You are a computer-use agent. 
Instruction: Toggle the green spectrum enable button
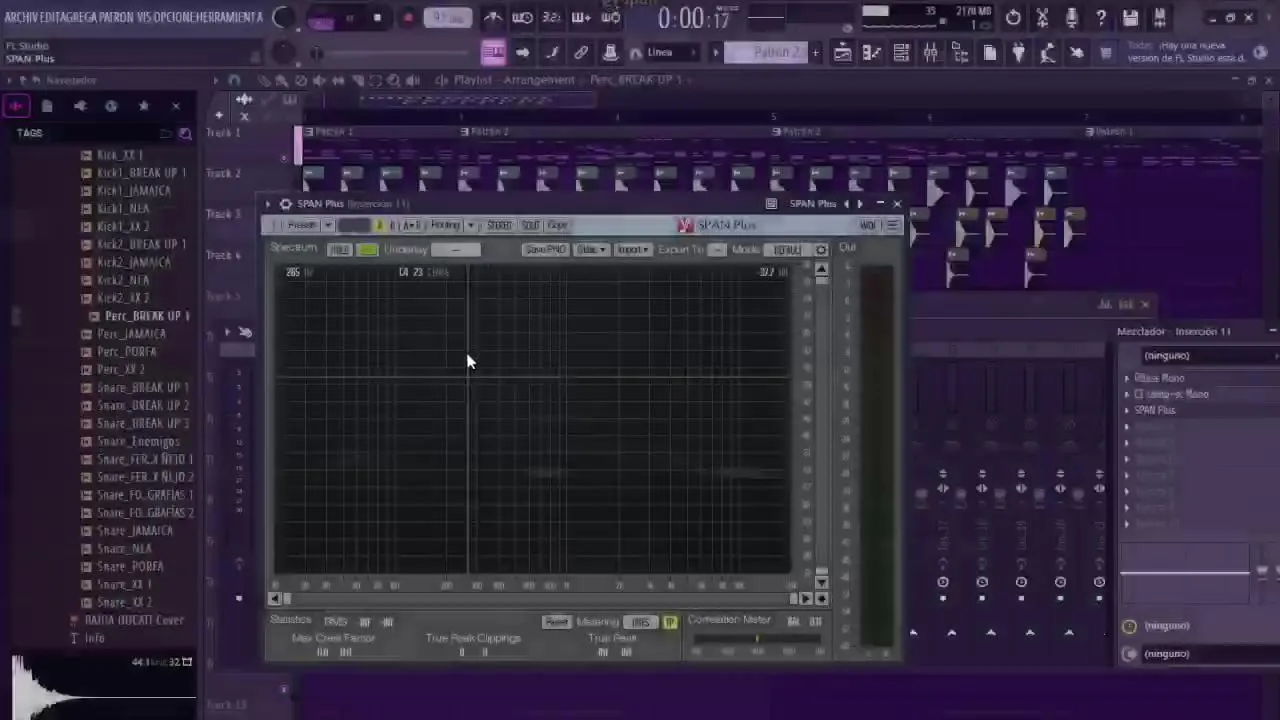pos(368,250)
